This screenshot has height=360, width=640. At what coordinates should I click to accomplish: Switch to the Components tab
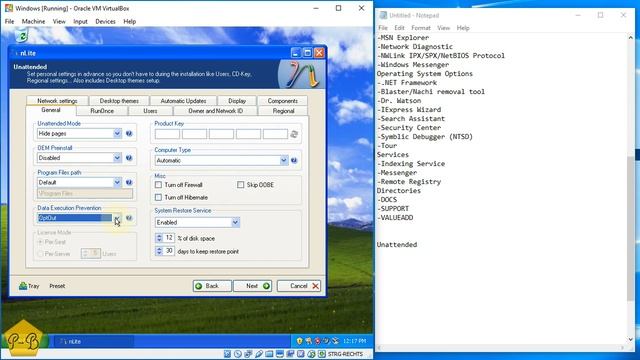pos(282,101)
